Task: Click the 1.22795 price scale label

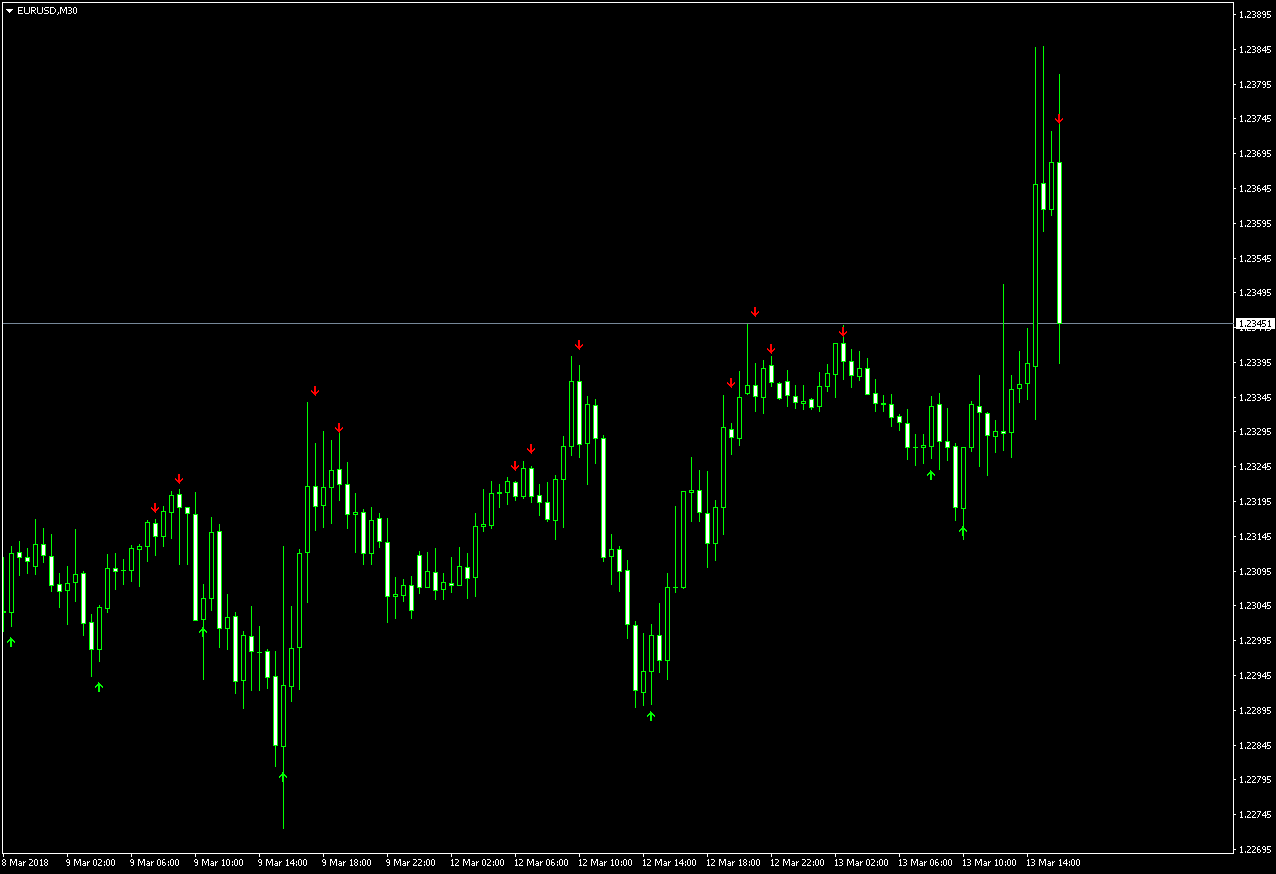Action: [x=1256, y=780]
